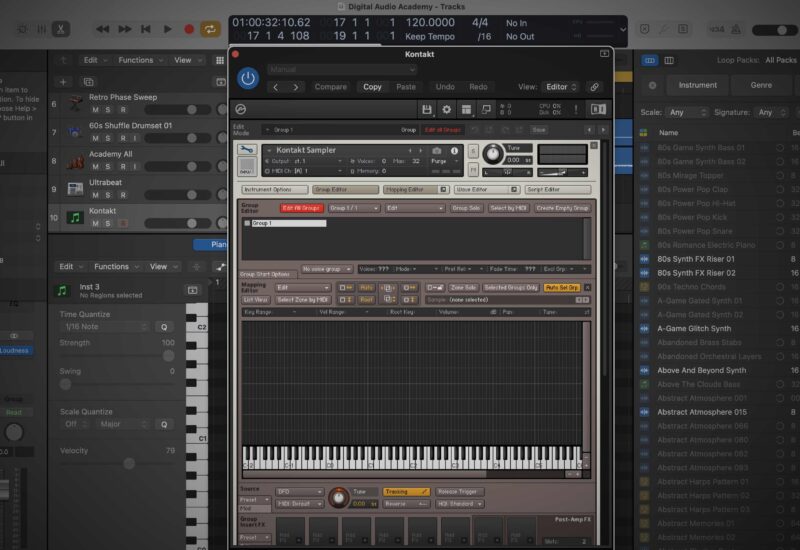The width and height of the screenshot is (800, 550).
Task: Open the Group Editor tab
Action: click(x=345, y=190)
